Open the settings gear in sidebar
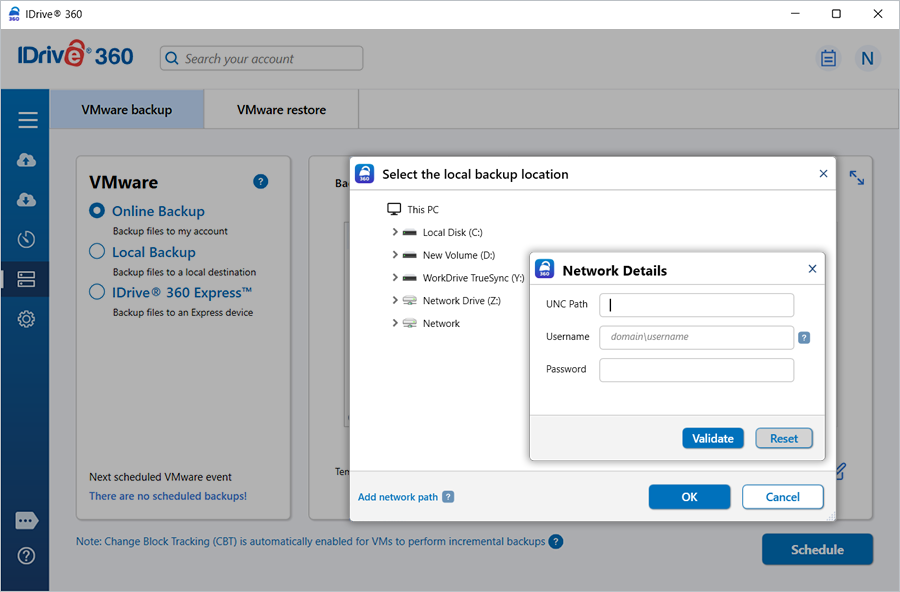Screen dimensions: 900x592 (x=27, y=319)
